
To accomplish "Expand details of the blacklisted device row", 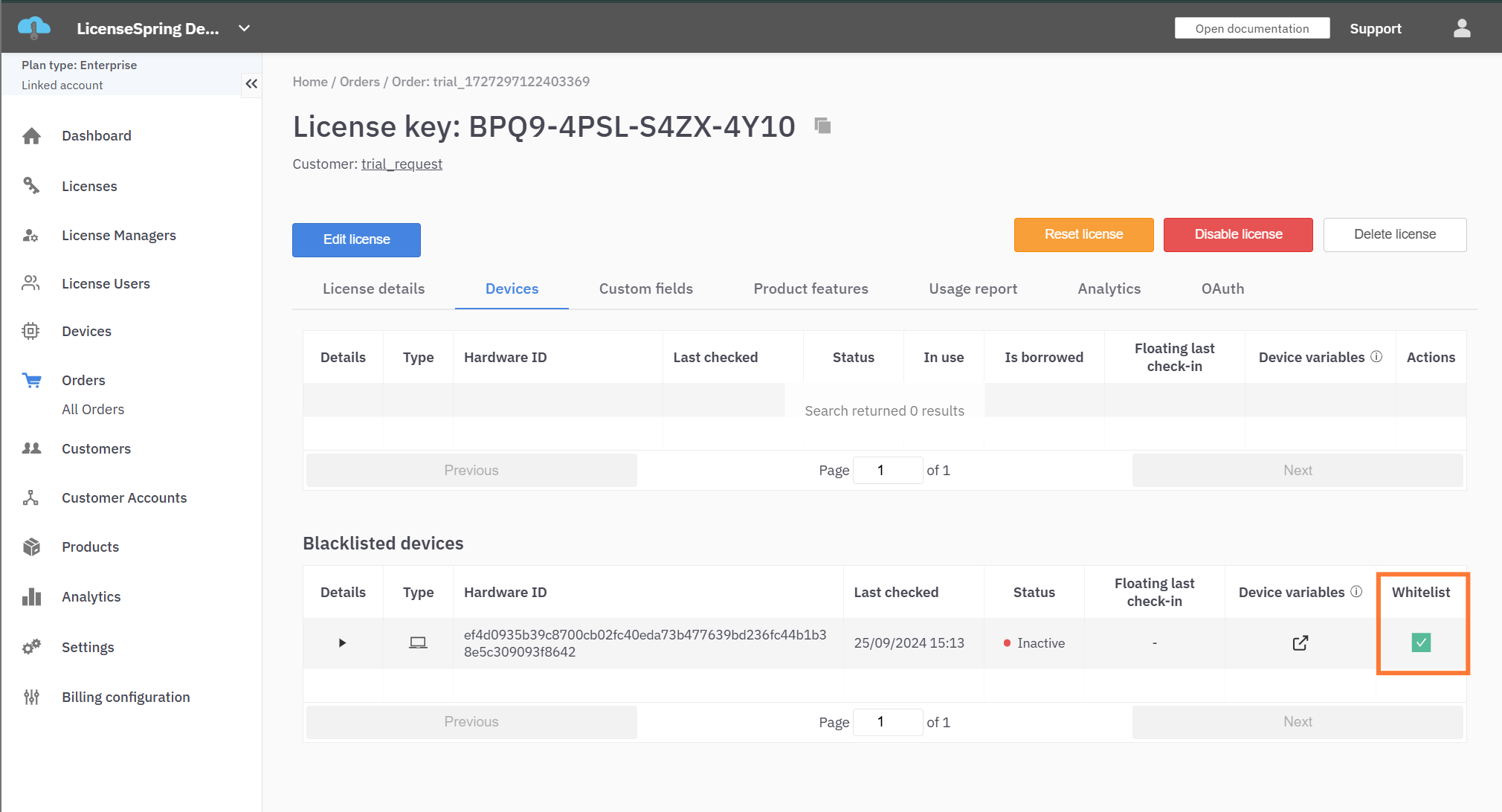I will (342, 643).
